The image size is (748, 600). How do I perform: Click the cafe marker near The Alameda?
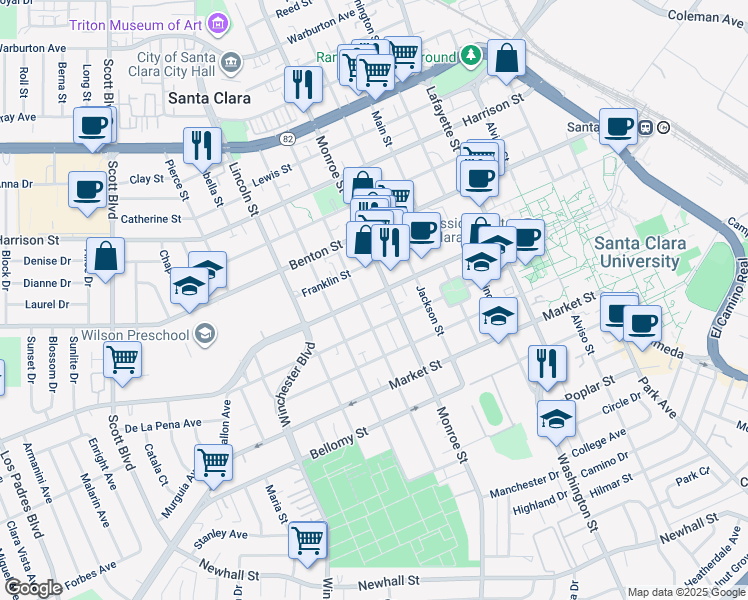(x=642, y=327)
